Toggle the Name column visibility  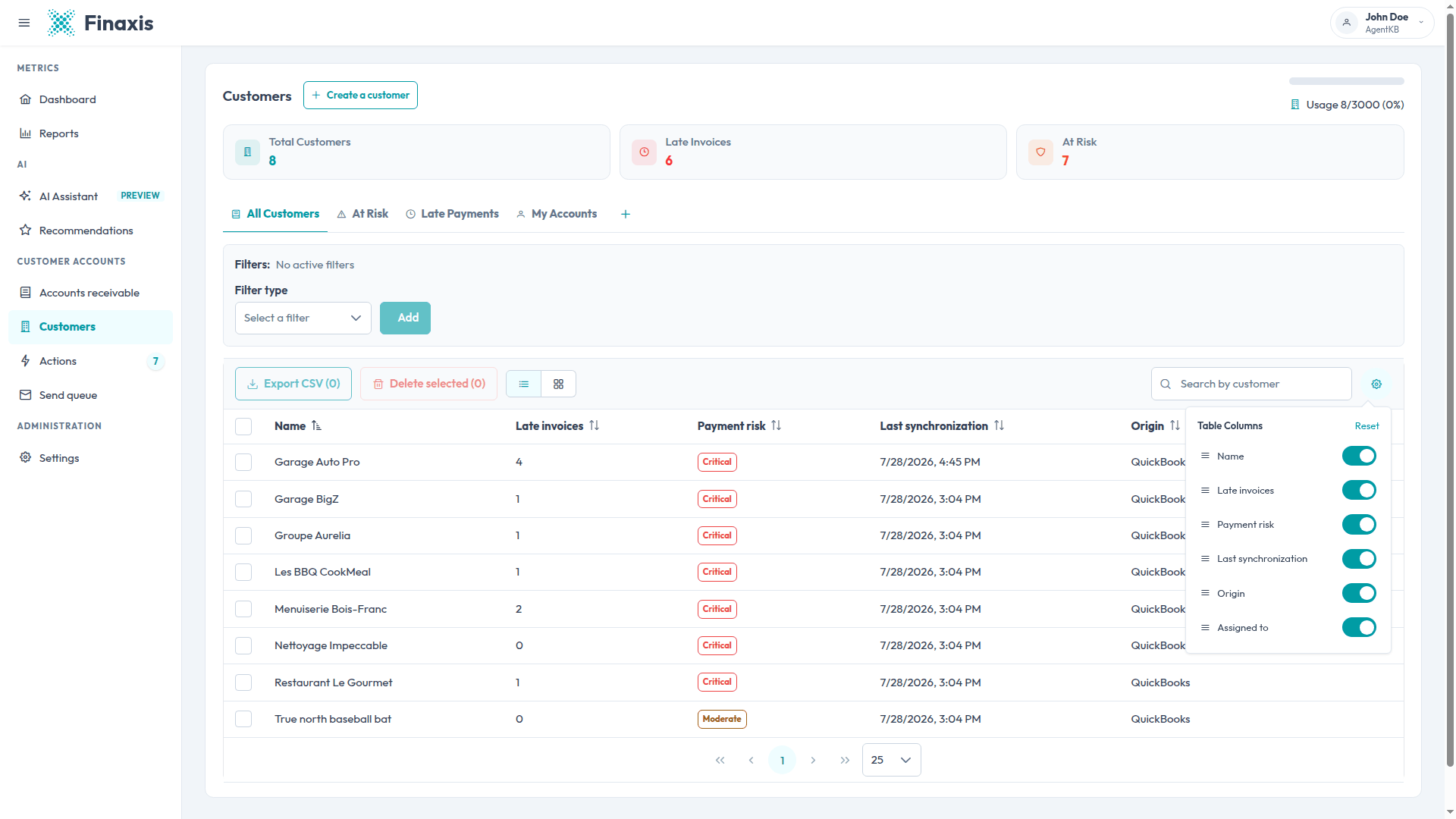(x=1359, y=456)
